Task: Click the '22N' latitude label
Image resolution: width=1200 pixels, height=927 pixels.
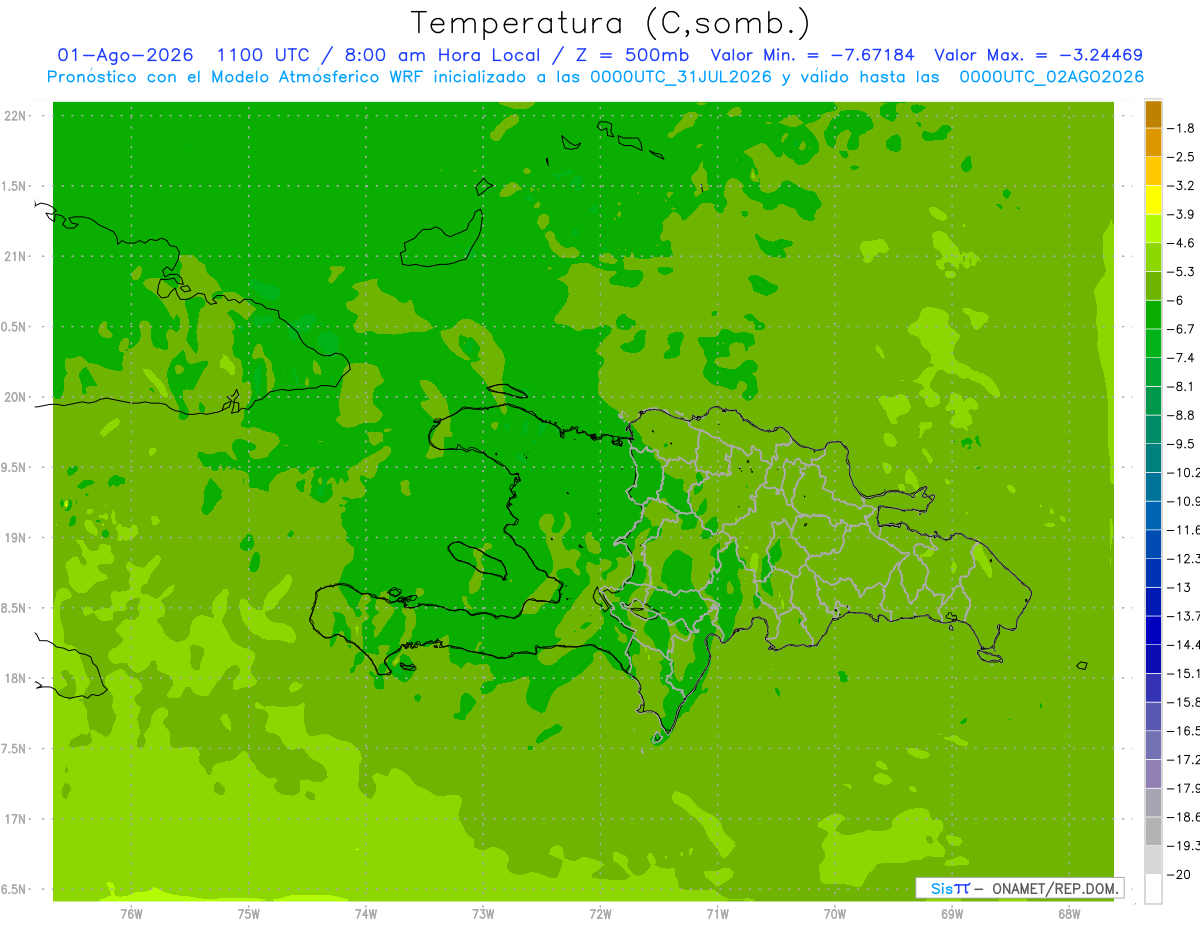Action: 15,116
